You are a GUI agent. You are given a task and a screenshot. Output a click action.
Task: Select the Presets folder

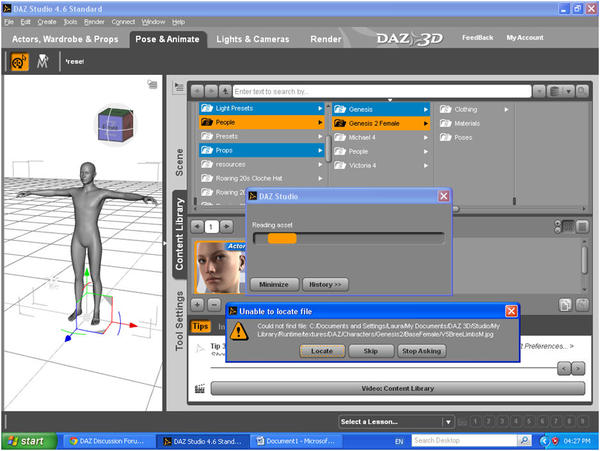[262, 136]
